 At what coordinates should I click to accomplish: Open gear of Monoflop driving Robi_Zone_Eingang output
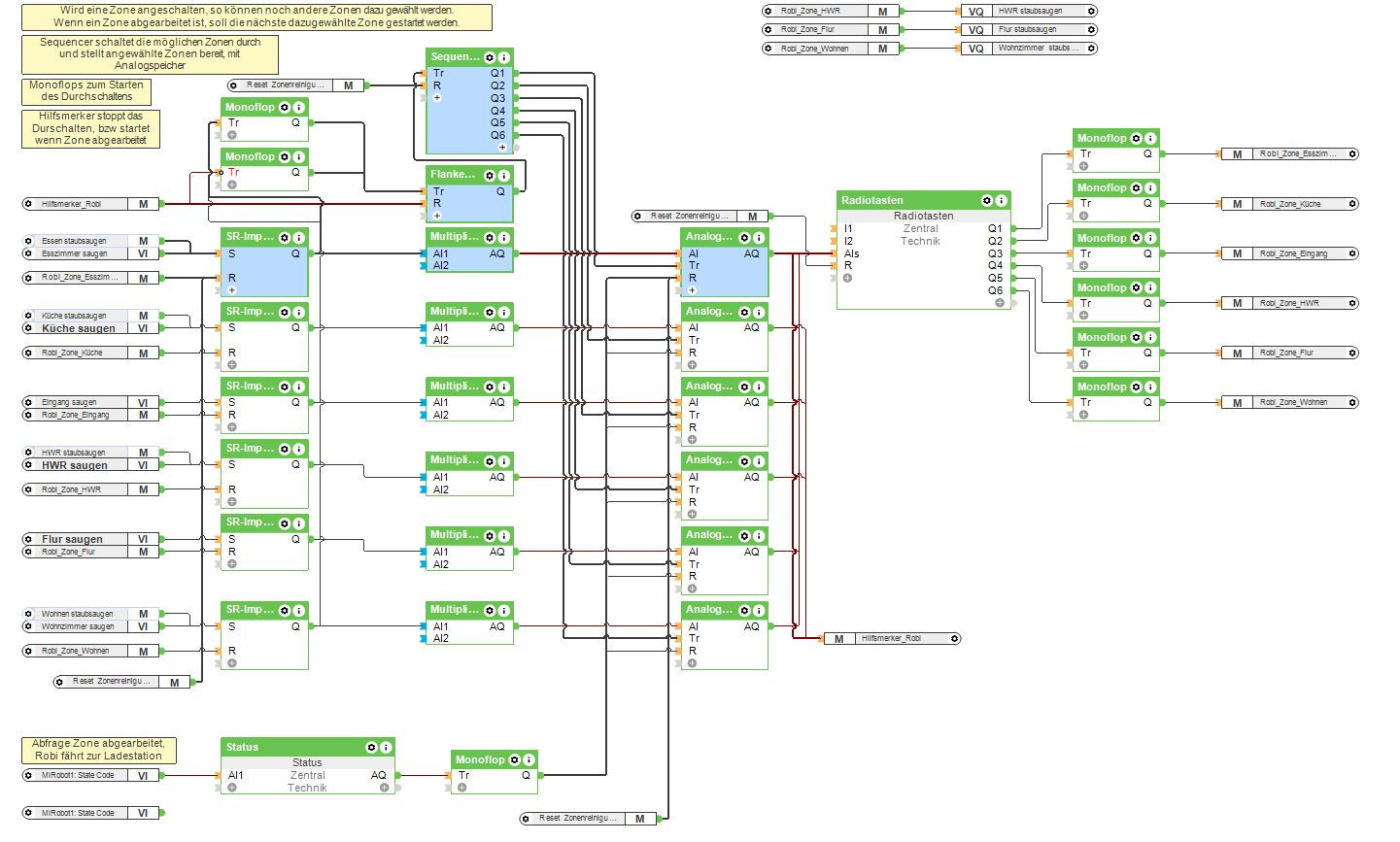[x=1136, y=238]
